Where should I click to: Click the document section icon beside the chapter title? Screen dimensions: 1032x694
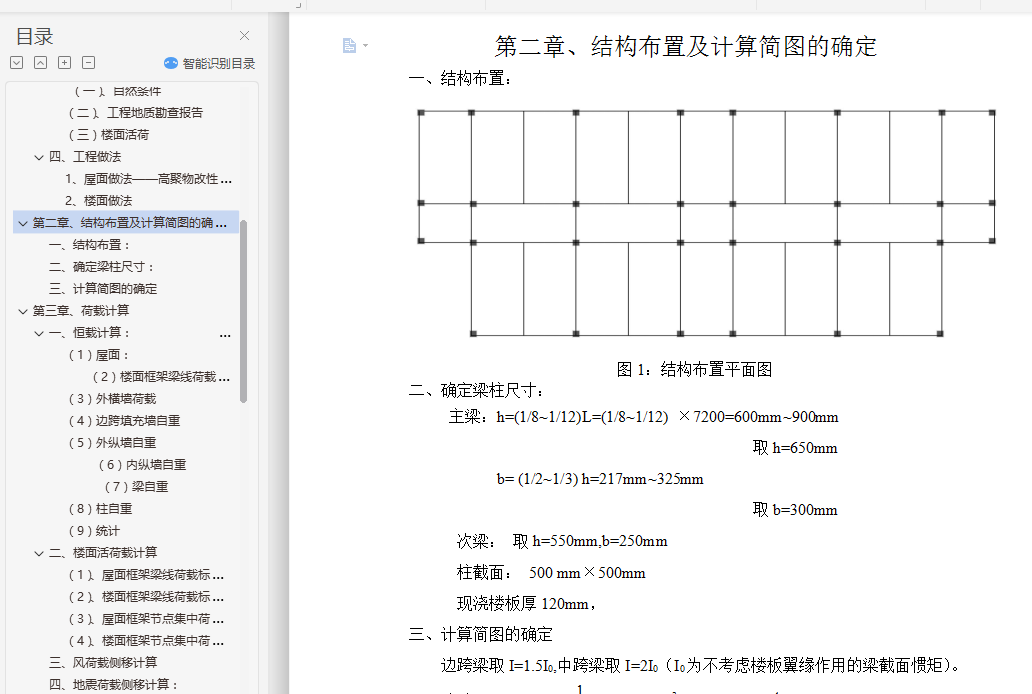(349, 45)
